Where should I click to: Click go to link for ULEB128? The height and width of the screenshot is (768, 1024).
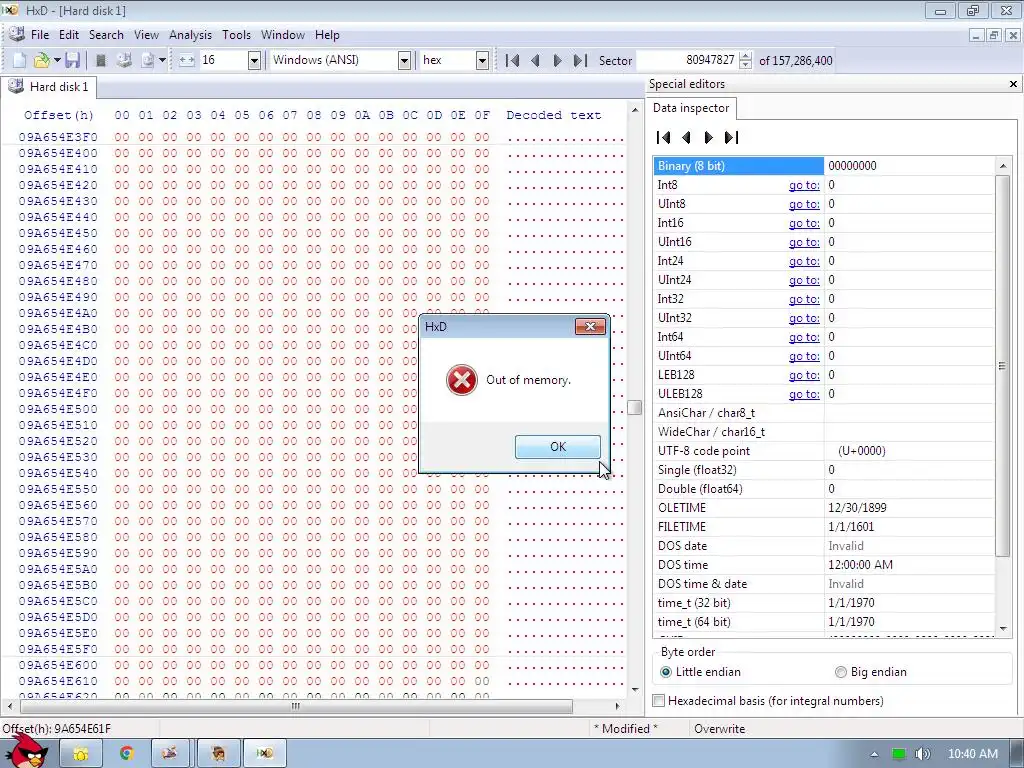(804, 394)
